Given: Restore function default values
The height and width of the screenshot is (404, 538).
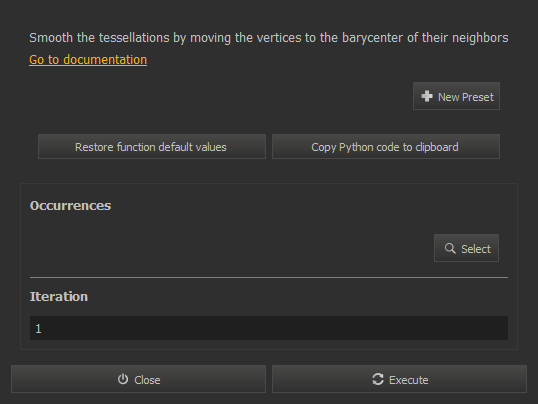Looking at the screenshot, I should click(x=152, y=147).
